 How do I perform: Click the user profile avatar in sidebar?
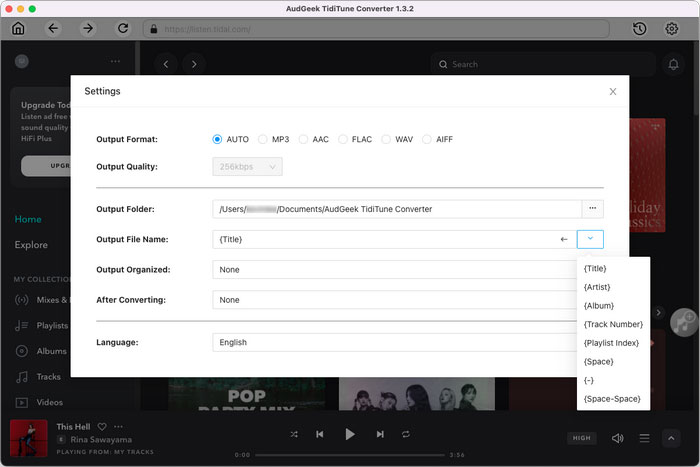click(x=22, y=61)
